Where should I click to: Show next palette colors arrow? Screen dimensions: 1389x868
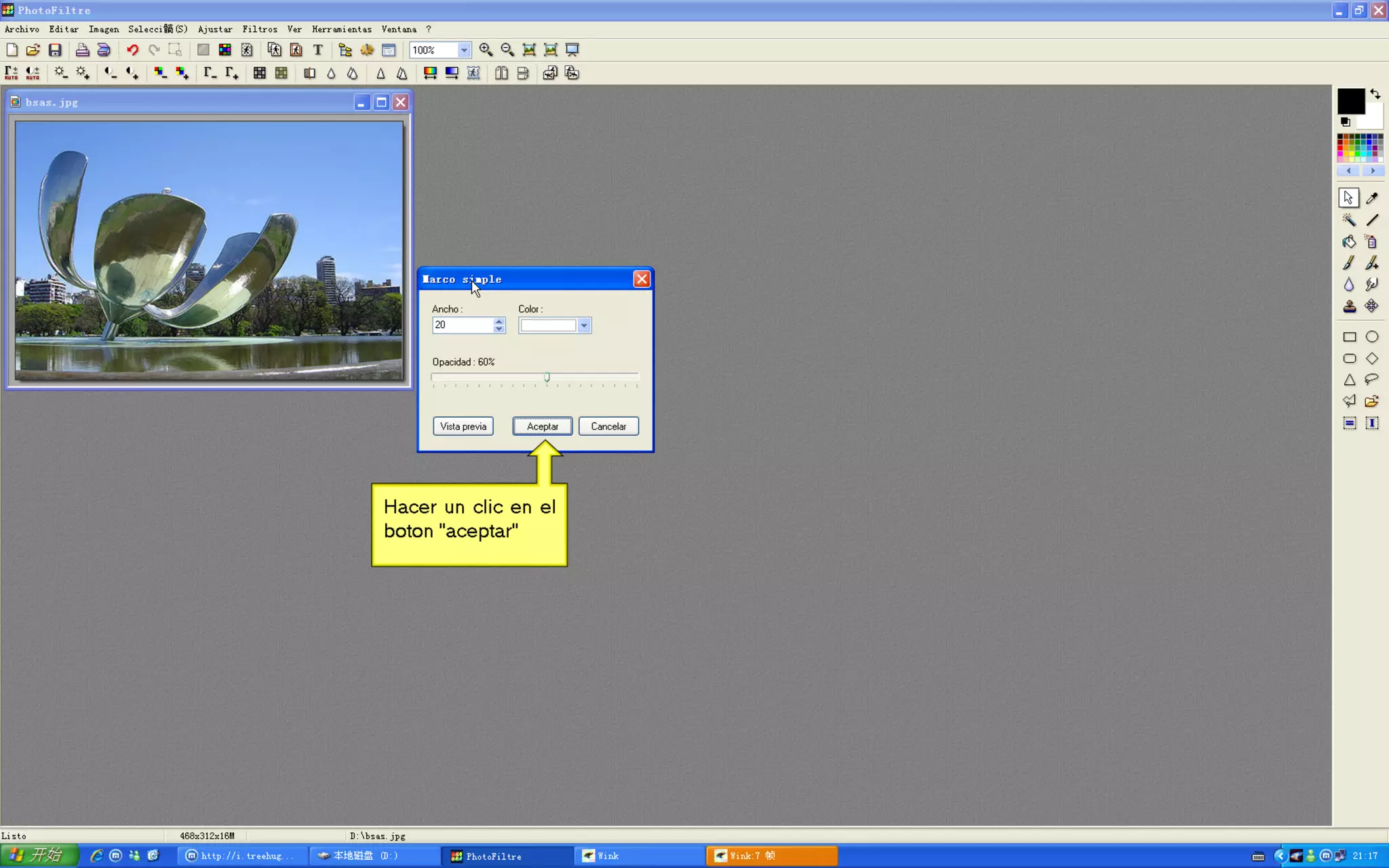coord(1373,171)
